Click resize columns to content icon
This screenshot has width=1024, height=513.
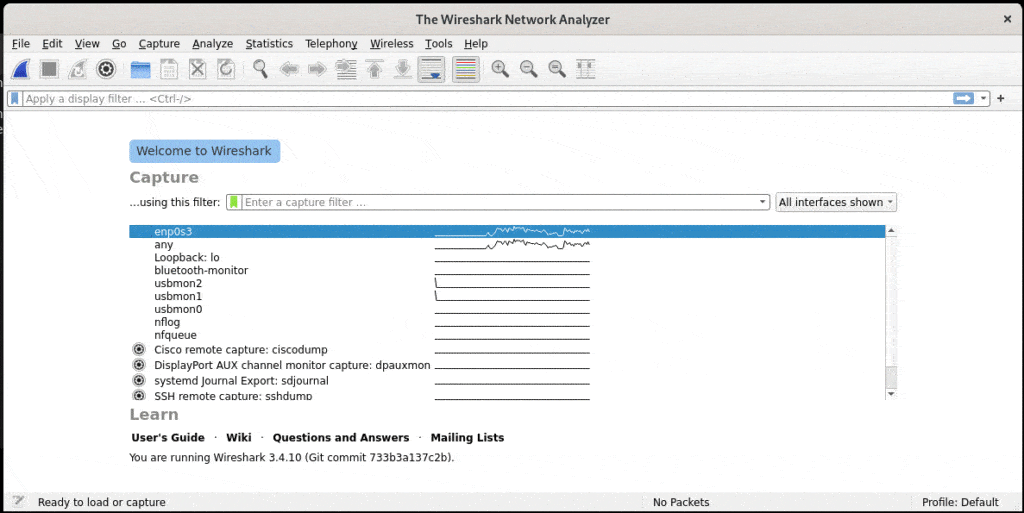pyautogui.click(x=586, y=69)
